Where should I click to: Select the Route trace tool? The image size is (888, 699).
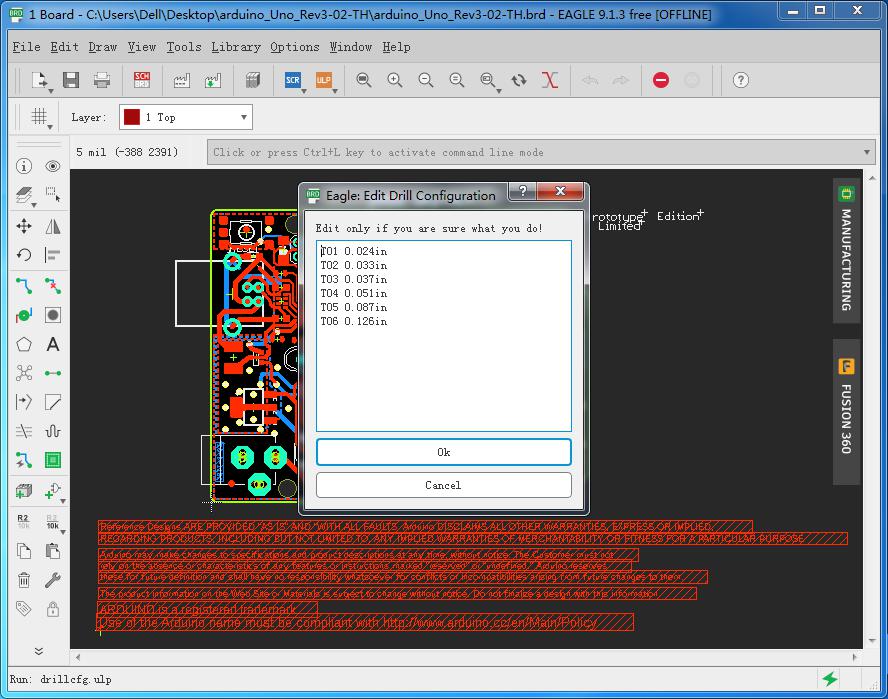(24, 285)
